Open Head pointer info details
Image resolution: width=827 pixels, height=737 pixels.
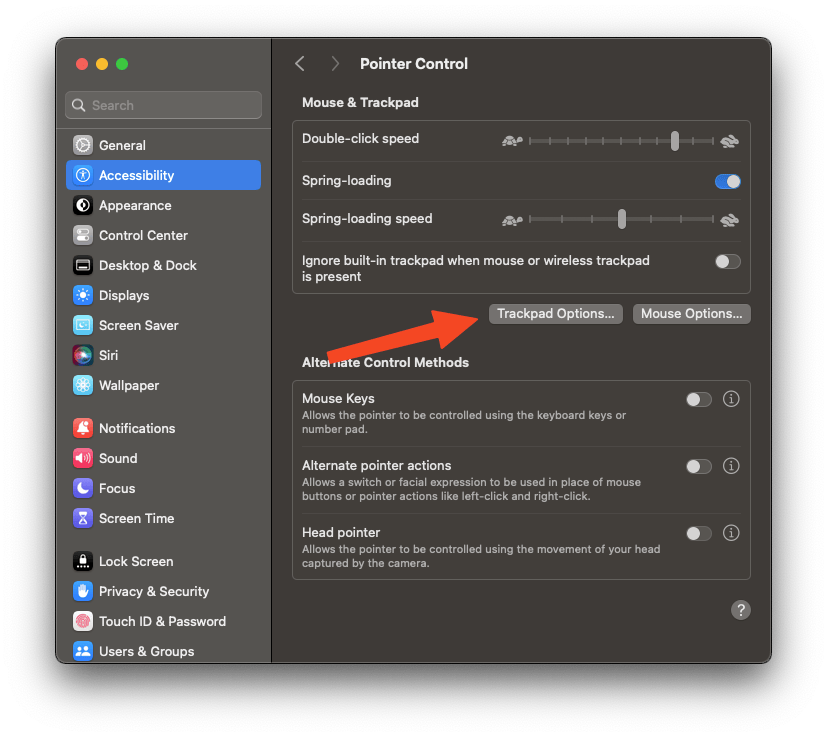[x=731, y=533]
